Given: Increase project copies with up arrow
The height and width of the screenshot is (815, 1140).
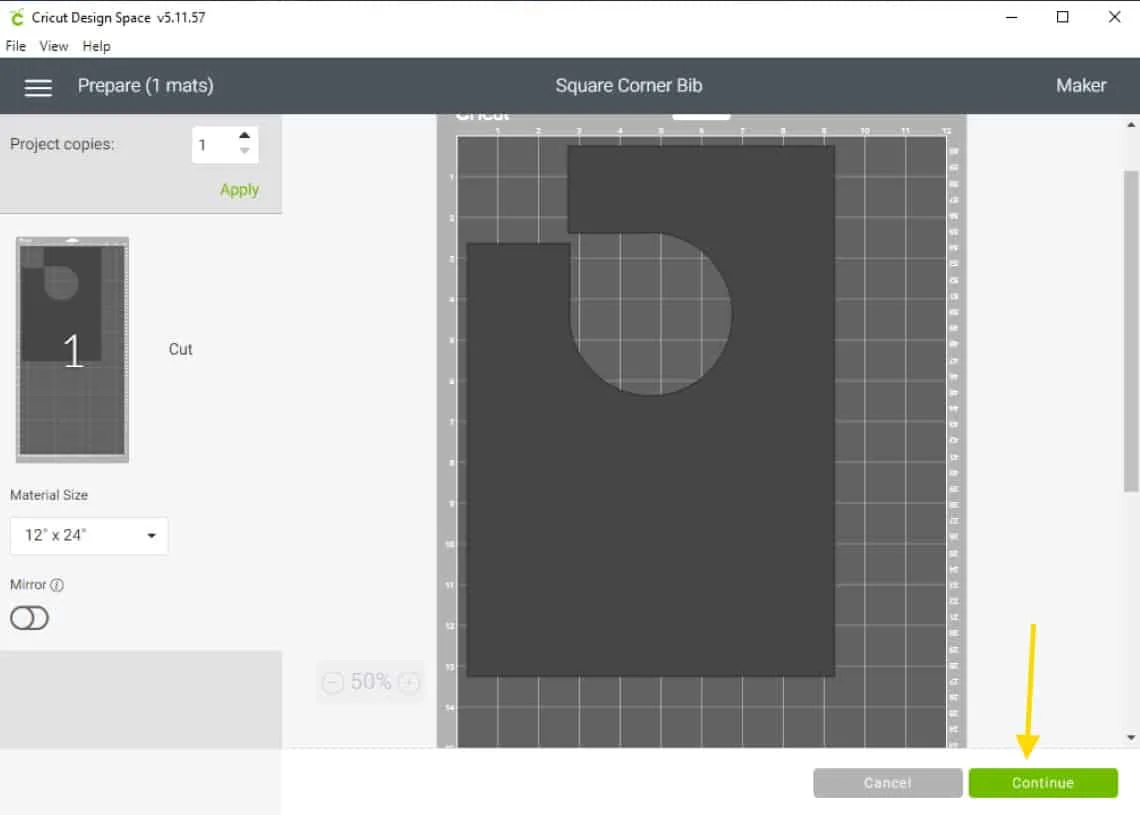Looking at the screenshot, I should click(x=244, y=135).
